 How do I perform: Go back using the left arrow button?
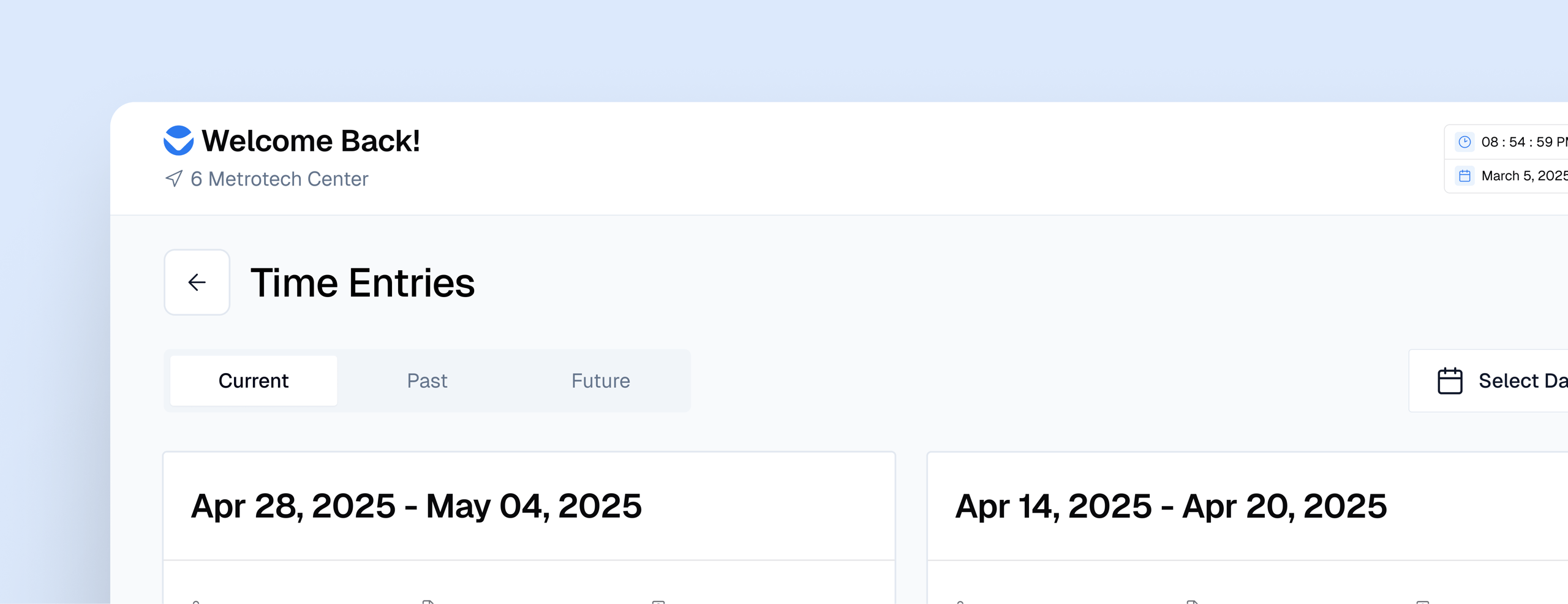click(x=197, y=282)
